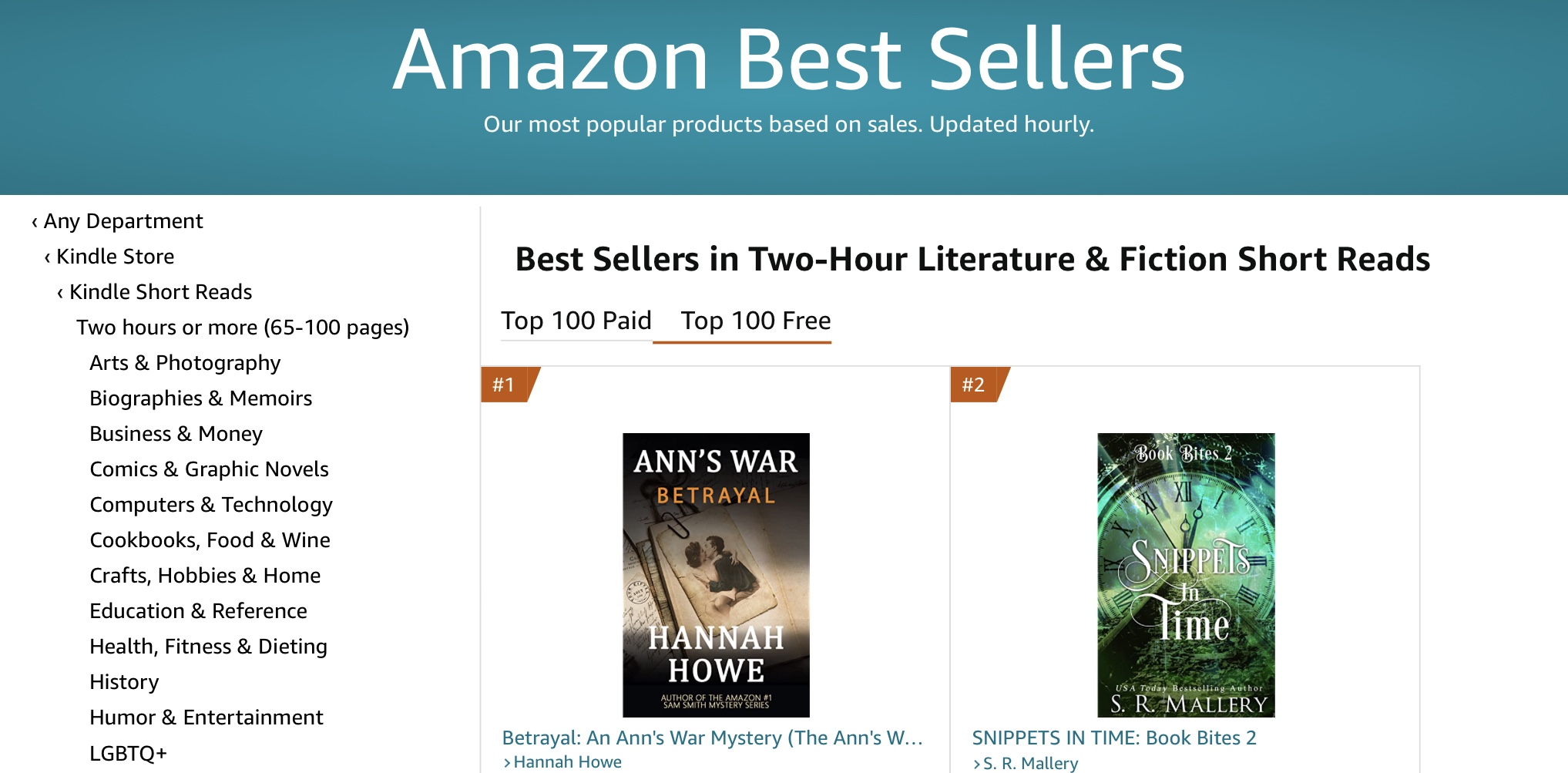Select the Arts & Photography category
The width and height of the screenshot is (1568, 773).
[x=185, y=363]
